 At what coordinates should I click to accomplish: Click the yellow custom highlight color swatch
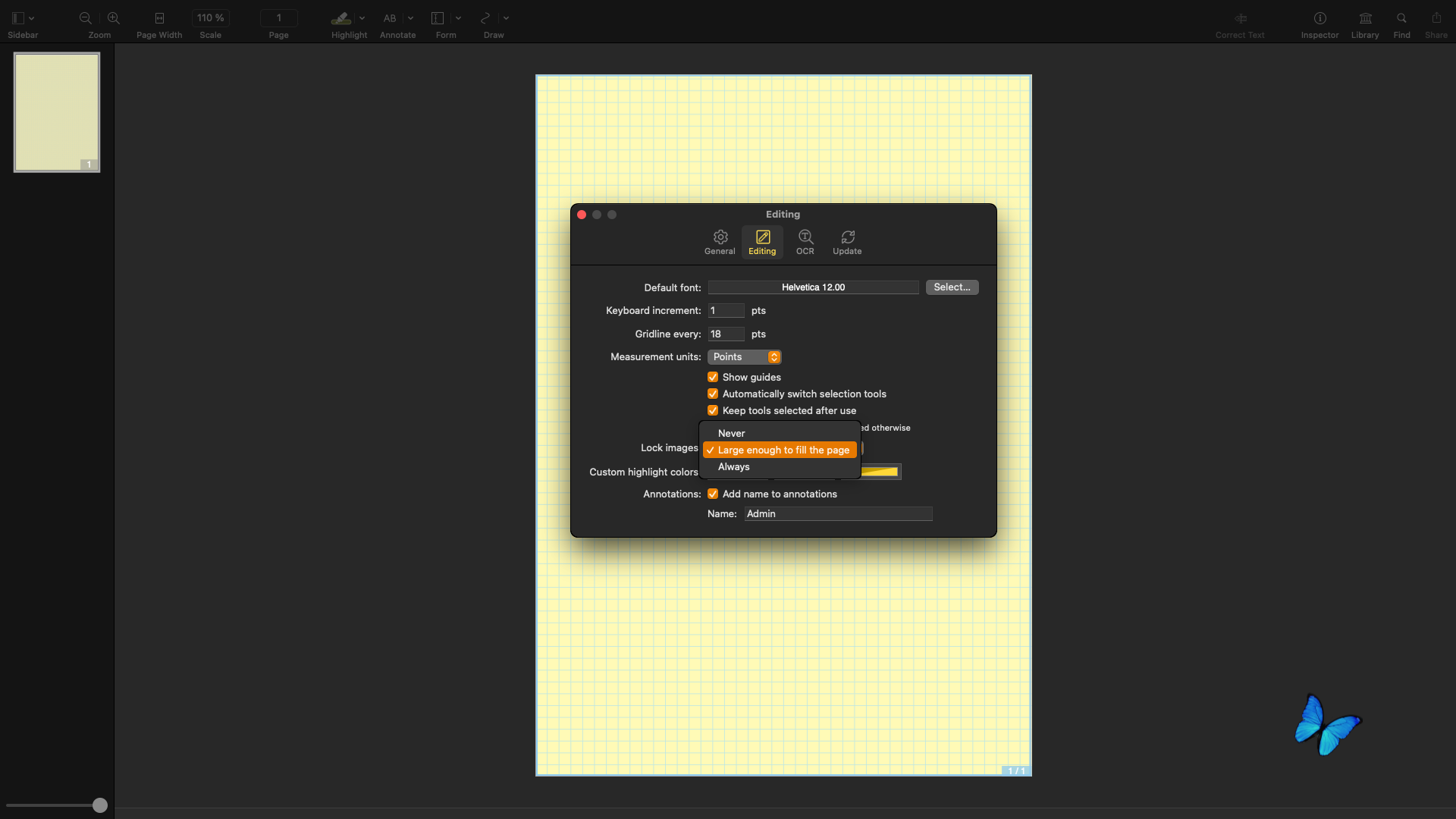[x=880, y=472]
